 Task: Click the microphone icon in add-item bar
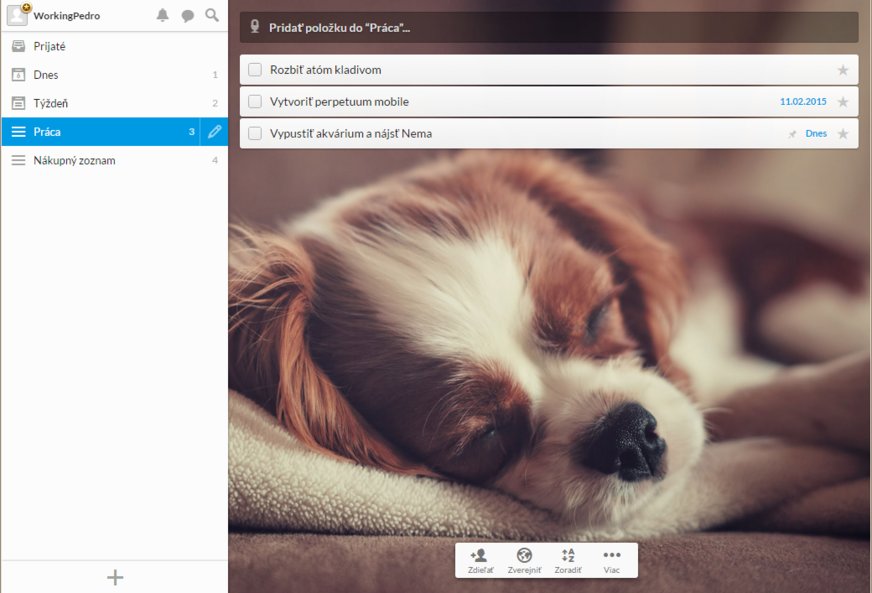click(255, 28)
